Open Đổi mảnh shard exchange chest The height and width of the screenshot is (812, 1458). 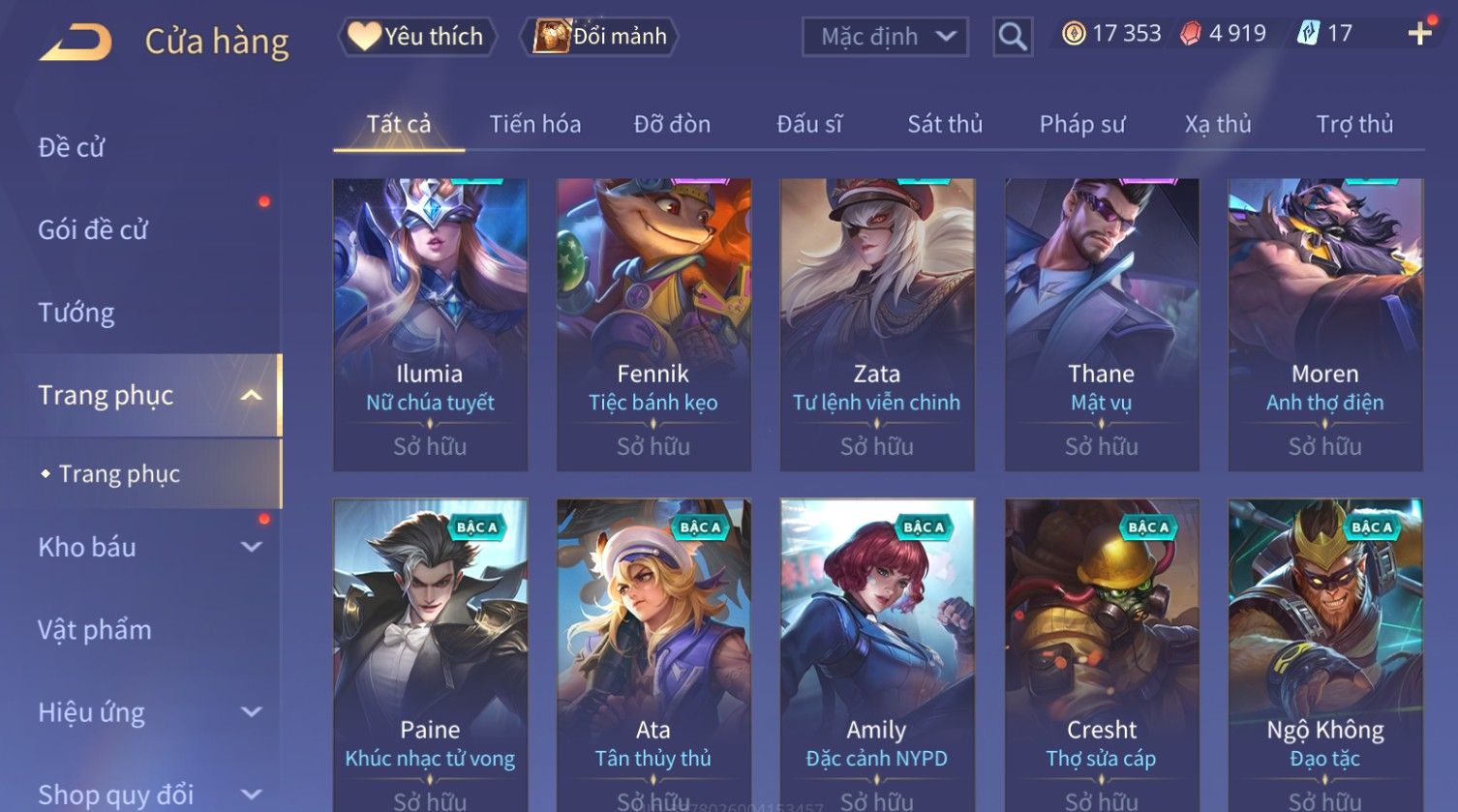(599, 37)
